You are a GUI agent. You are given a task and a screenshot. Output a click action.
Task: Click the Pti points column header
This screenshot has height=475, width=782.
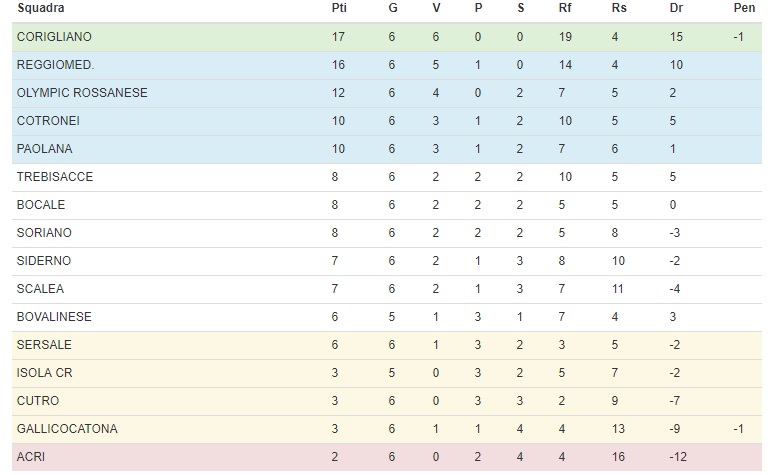point(339,8)
